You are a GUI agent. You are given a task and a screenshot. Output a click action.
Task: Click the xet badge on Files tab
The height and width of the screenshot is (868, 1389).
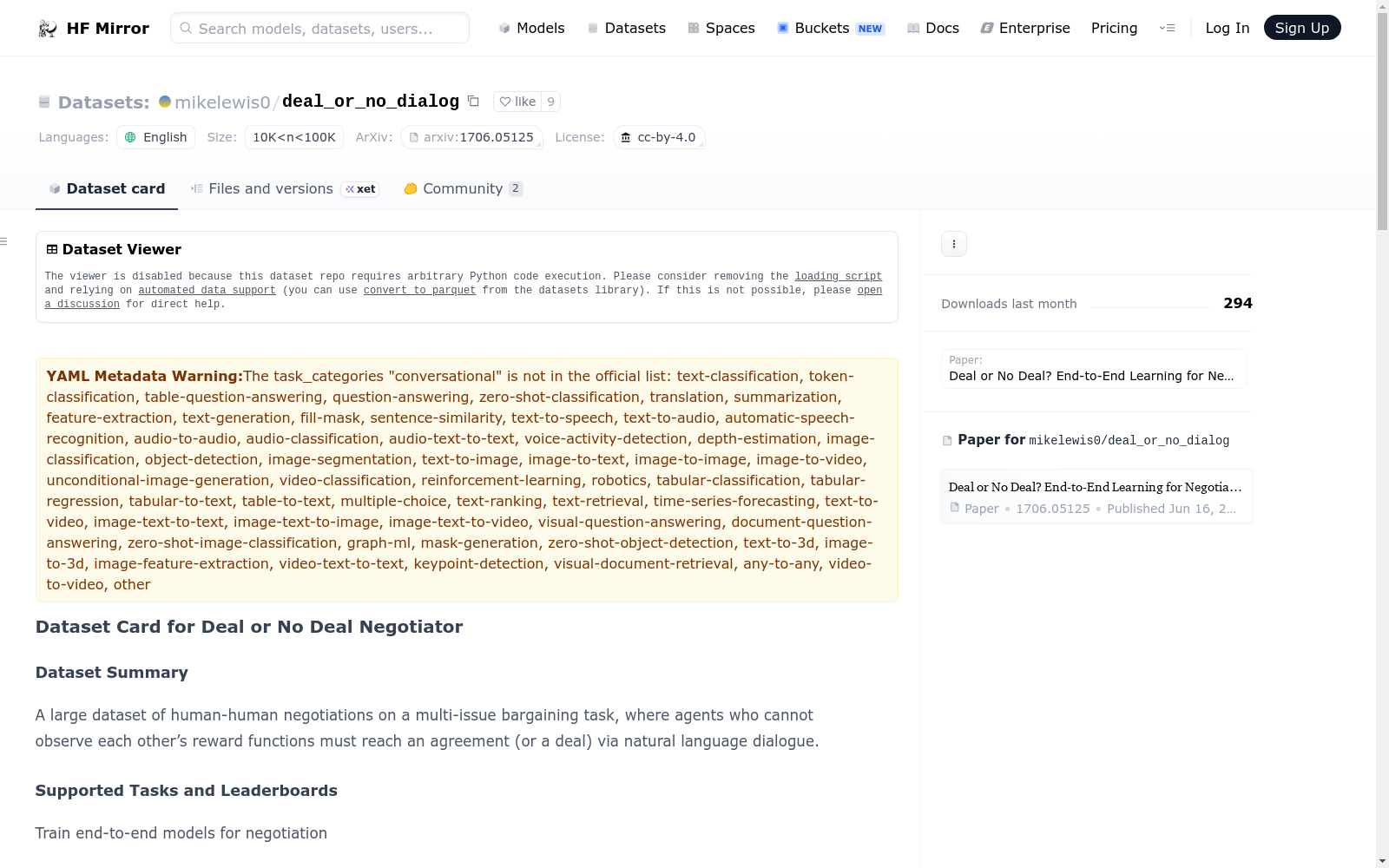[x=360, y=189]
